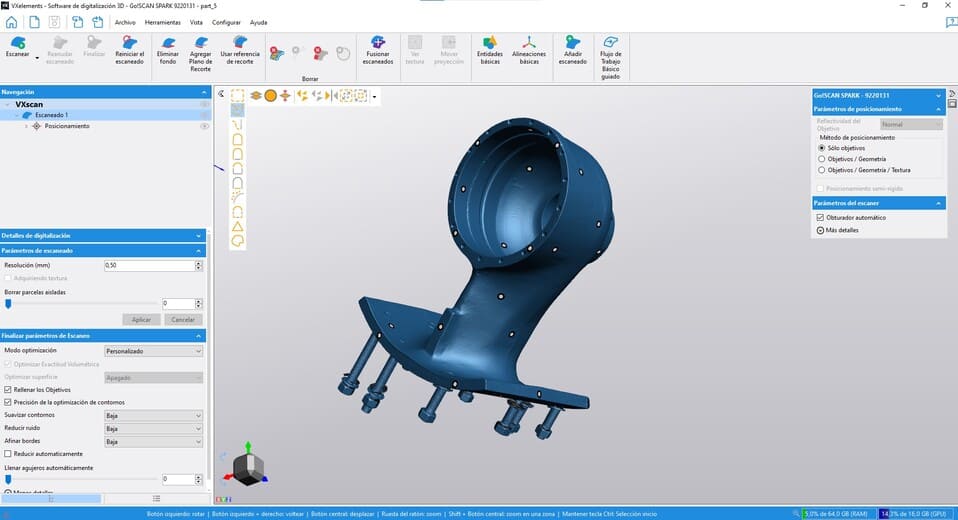Collapse Parámetros de escaneado panel
This screenshot has height=520, width=958.
pyautogui.click(x=198, y=250)
